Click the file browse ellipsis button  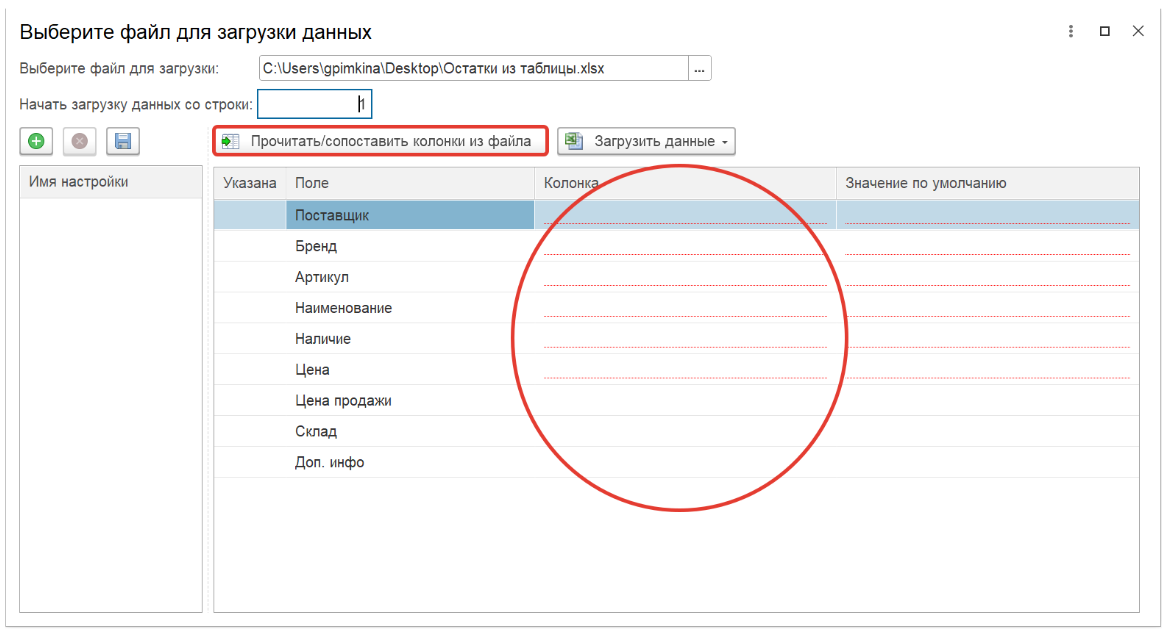(699, 69)
